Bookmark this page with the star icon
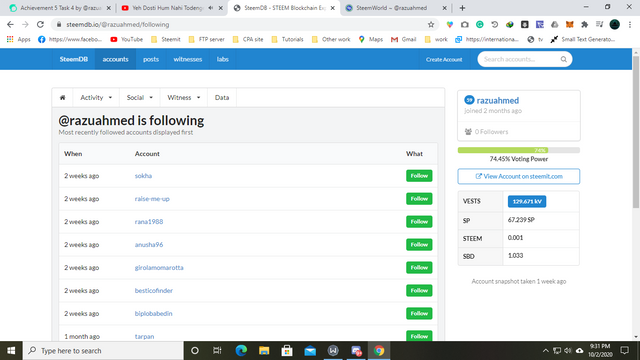The height and width of the screenshot is (360, 640). [x=431, y=24]
